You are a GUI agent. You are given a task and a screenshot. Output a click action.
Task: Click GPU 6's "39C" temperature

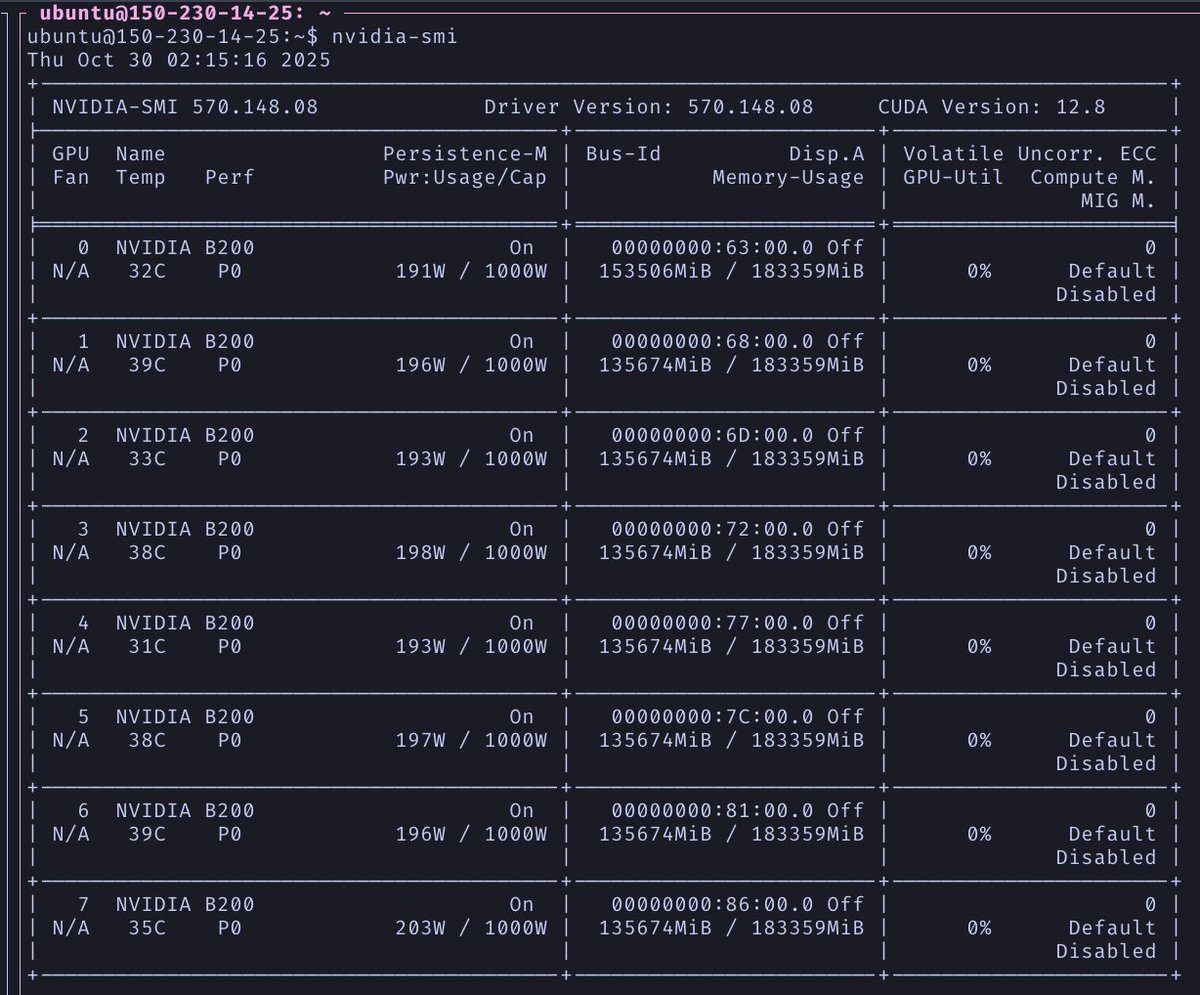(x=147, y=834)
